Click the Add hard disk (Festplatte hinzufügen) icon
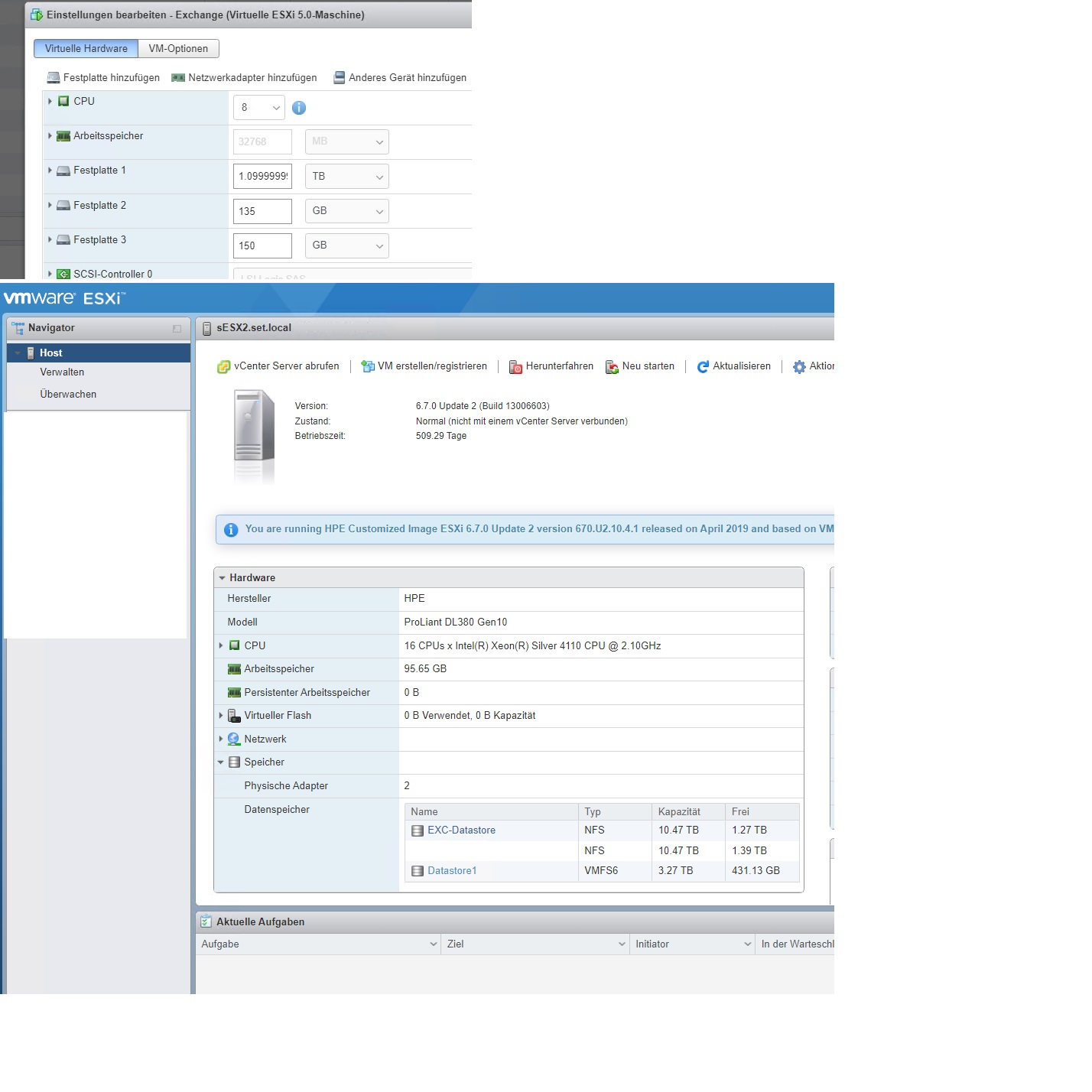This screenshot has height=1092, width=1092. pyautogui.click(x=54, y=78)
